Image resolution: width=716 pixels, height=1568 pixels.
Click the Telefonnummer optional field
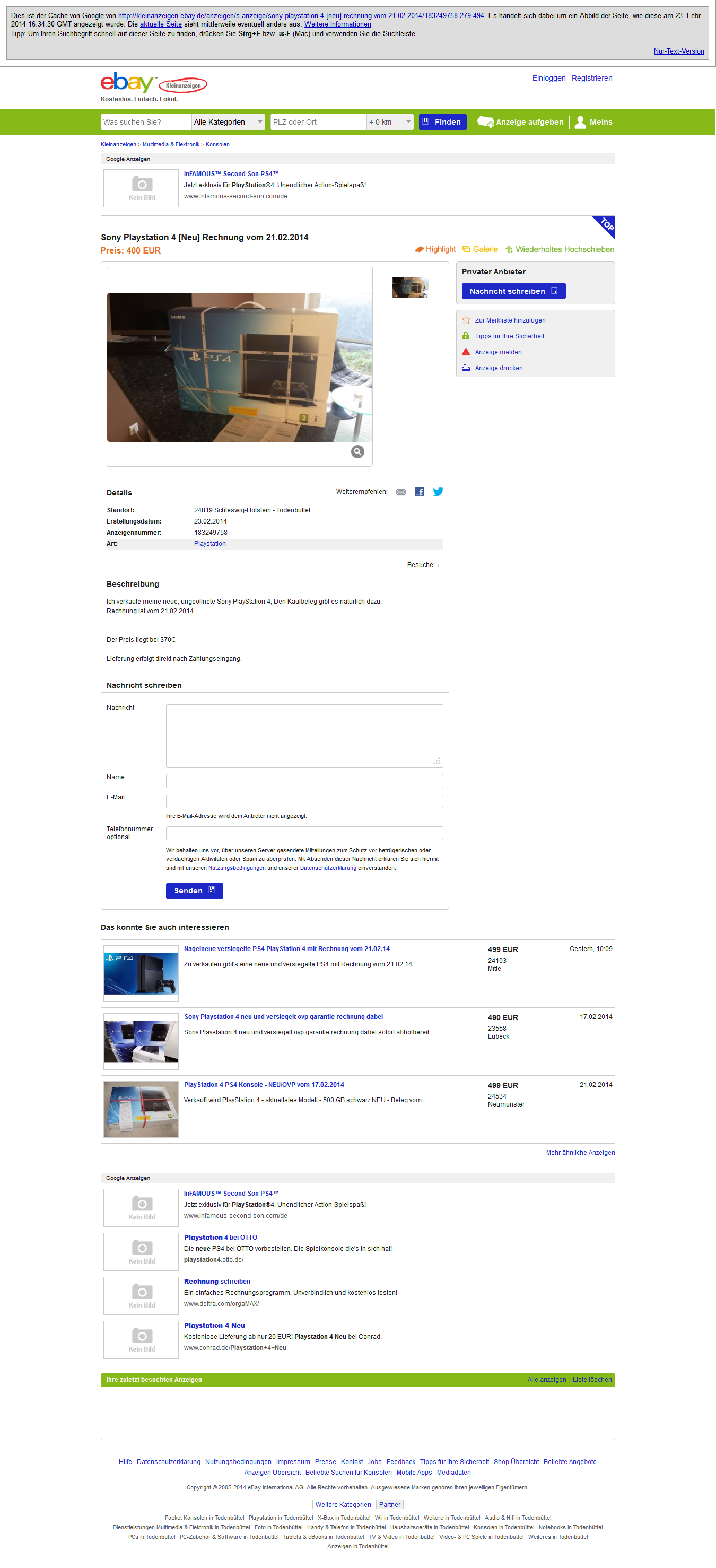click(304, 833)
